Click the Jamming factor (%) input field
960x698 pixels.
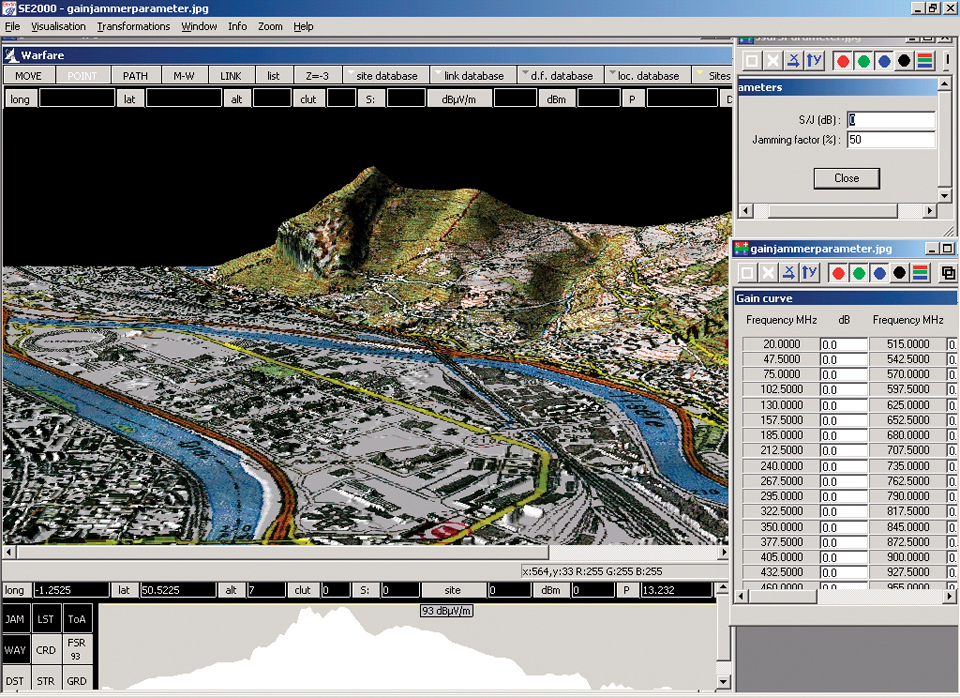[890, 140]
